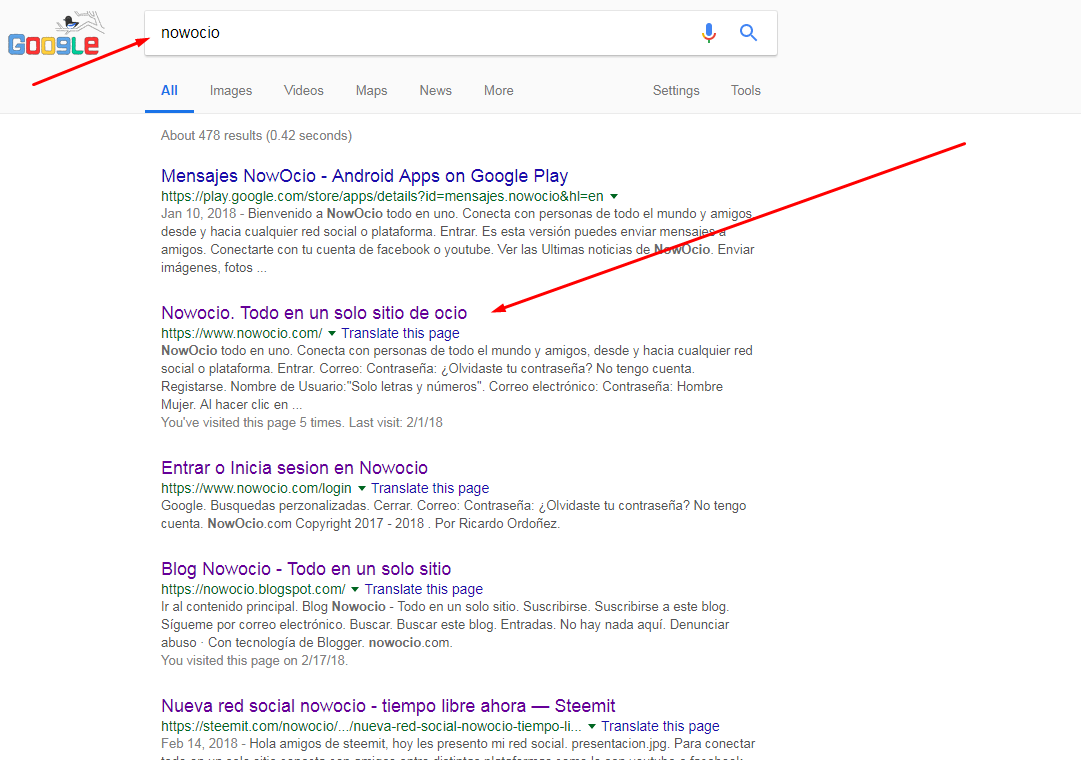
Task: Click the green nowocio.blogspot.com URL text
Action: click(254, 589)
